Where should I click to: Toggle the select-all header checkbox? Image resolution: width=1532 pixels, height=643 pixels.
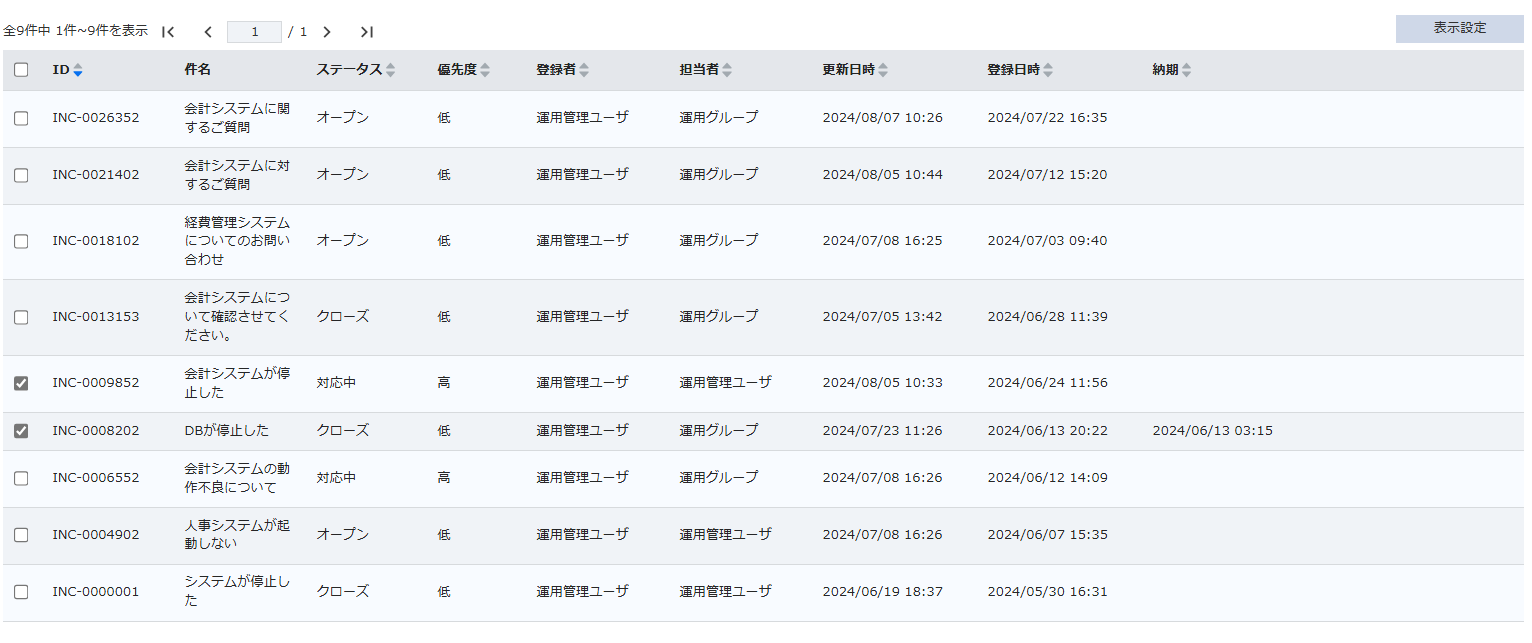21,70
